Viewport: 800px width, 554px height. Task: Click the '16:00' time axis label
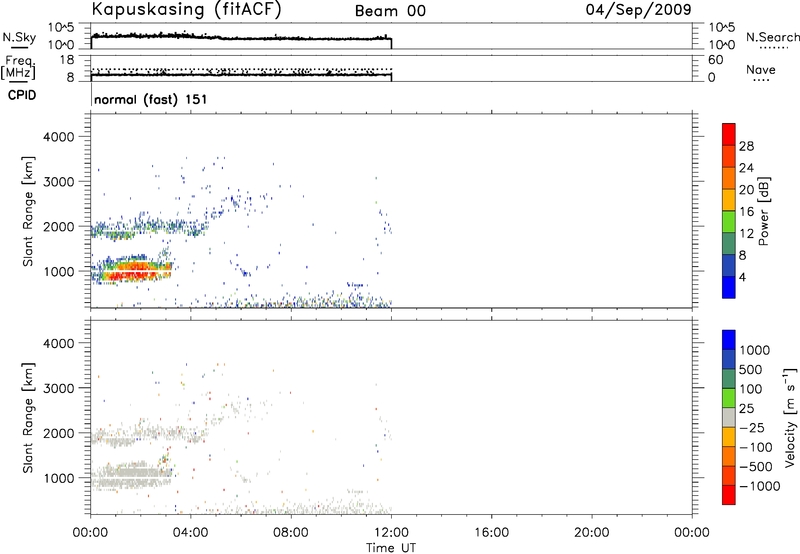[492, 533]
